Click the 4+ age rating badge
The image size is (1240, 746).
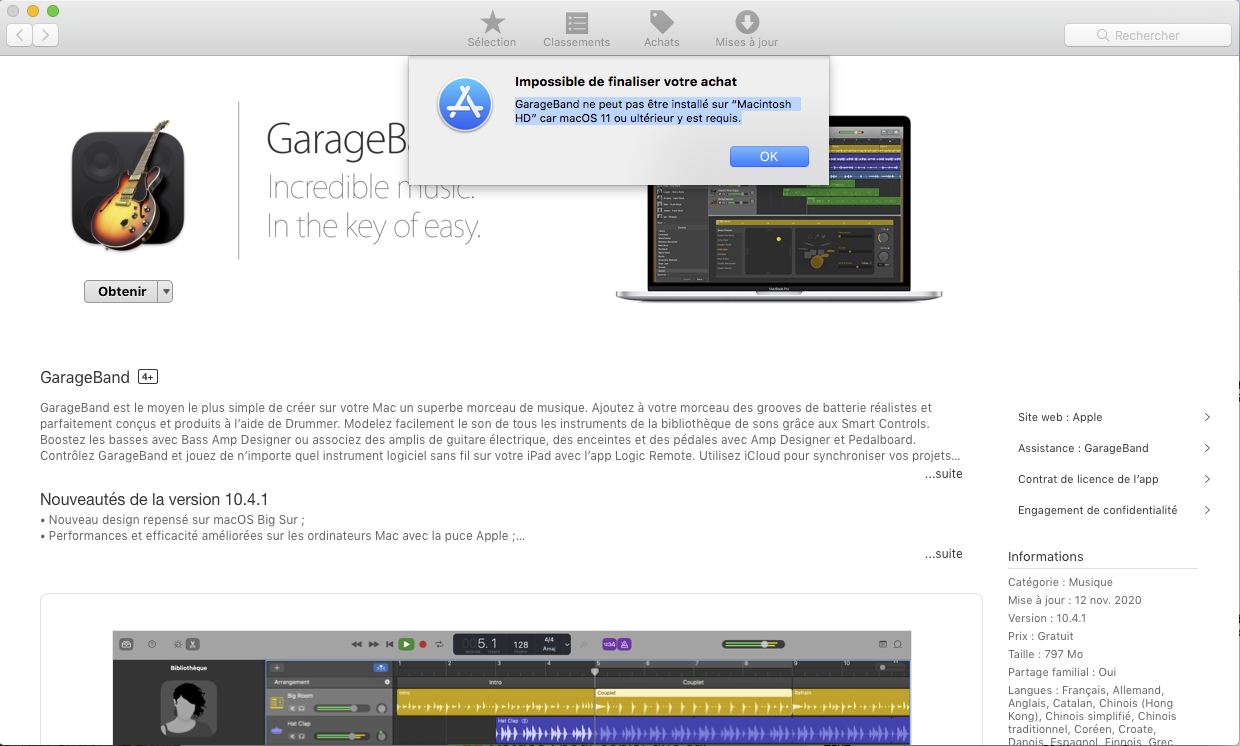click(x=148, y=377)
